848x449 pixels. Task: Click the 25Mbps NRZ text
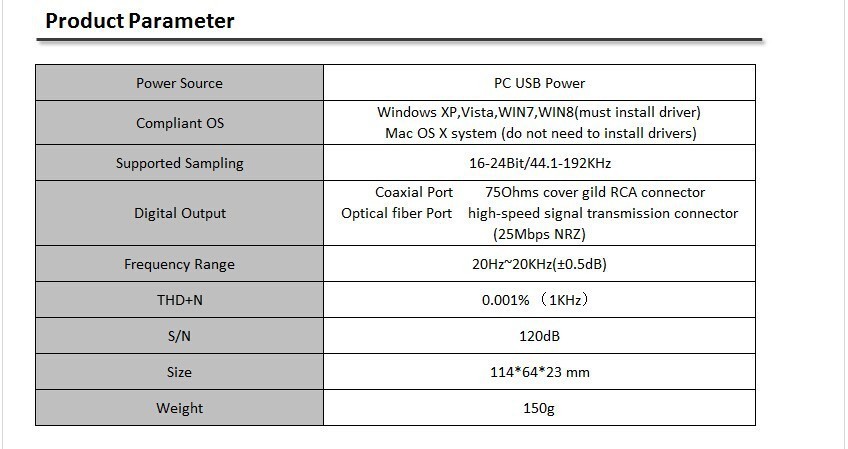click(539, 234)
